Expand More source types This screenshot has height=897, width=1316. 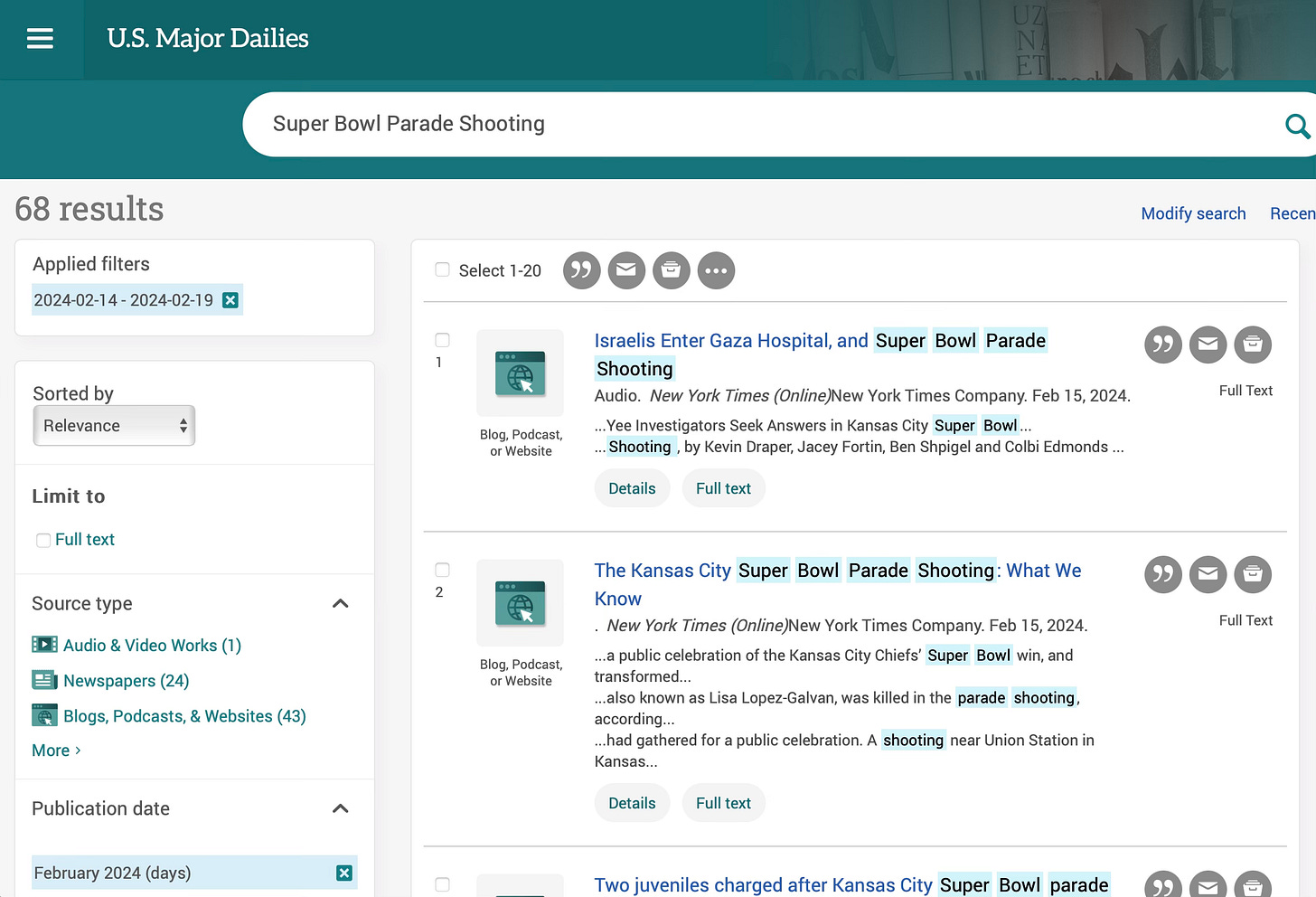click(56, 751)
